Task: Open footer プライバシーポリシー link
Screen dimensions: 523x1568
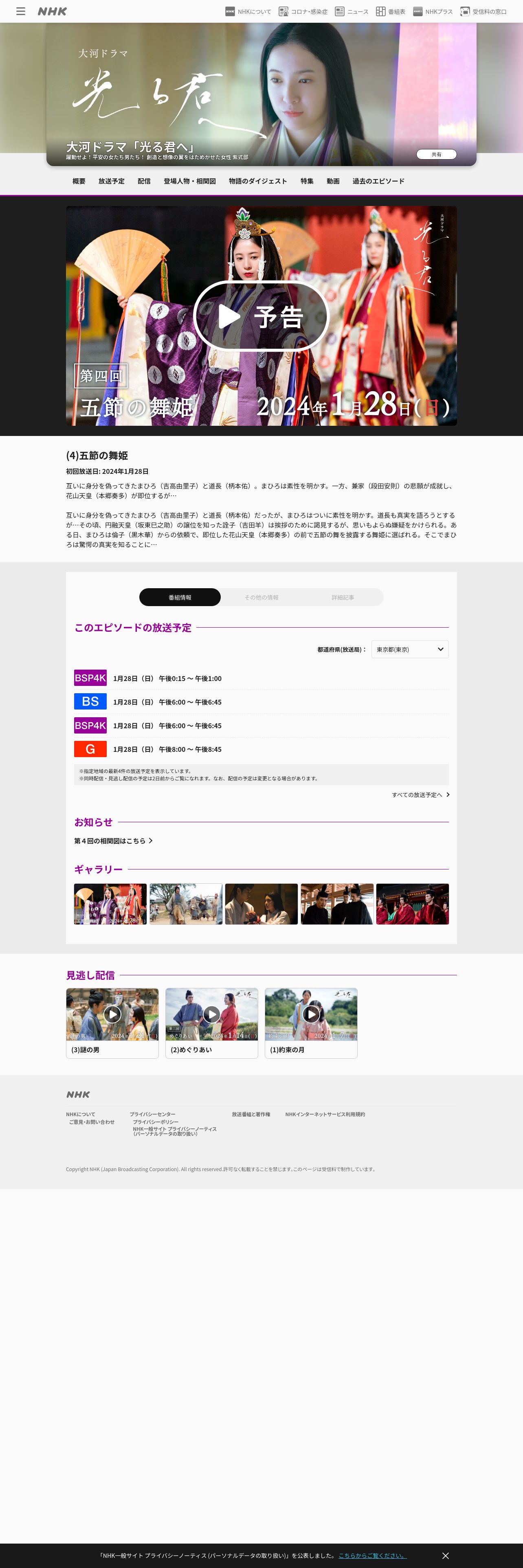Action: point(155,1122)
